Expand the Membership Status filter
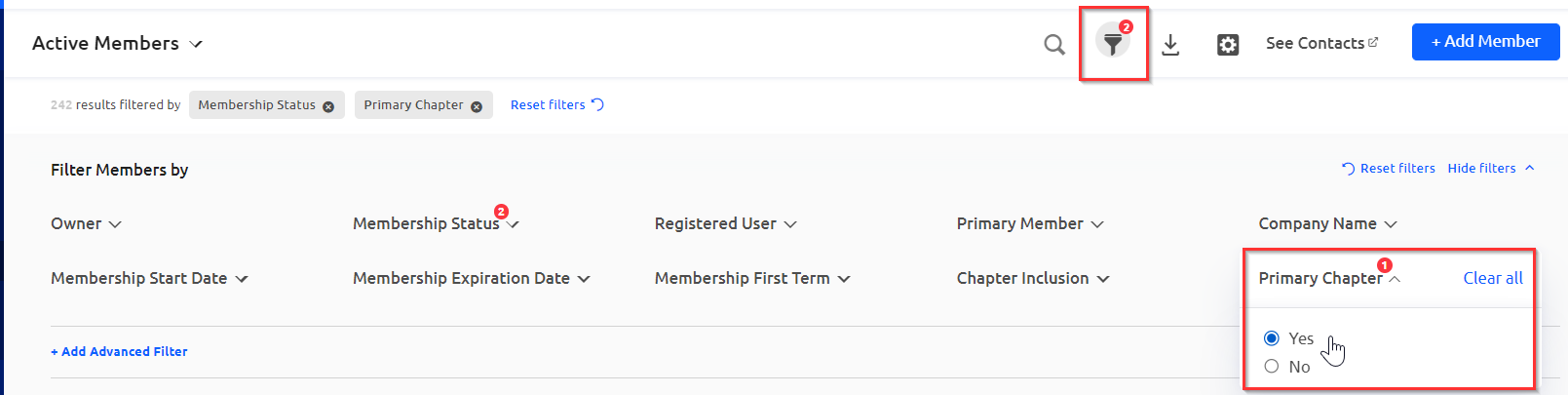This screenshot has height=395, width=1568. 435,223
